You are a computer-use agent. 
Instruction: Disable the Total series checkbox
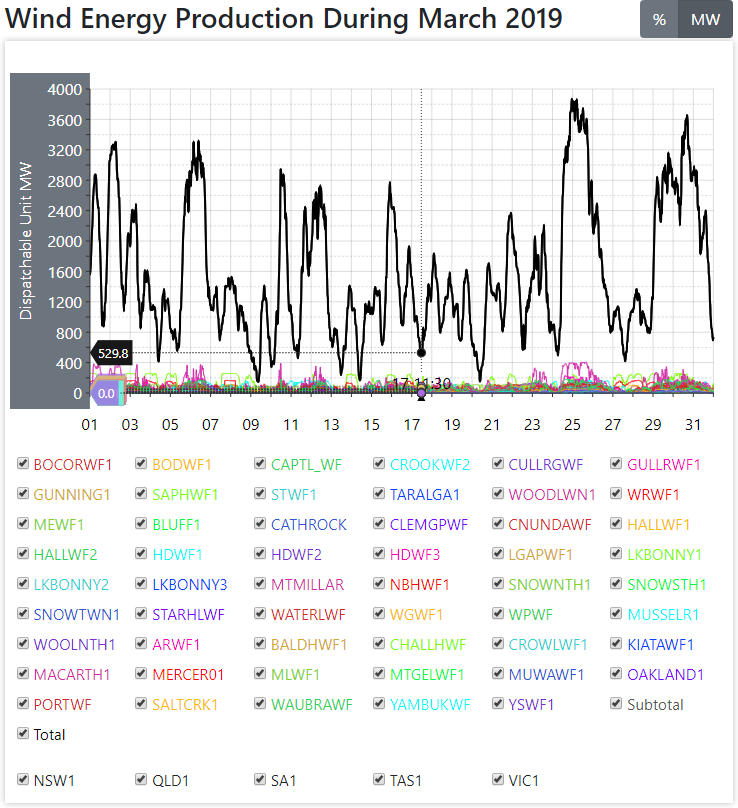tap(23, 734)
